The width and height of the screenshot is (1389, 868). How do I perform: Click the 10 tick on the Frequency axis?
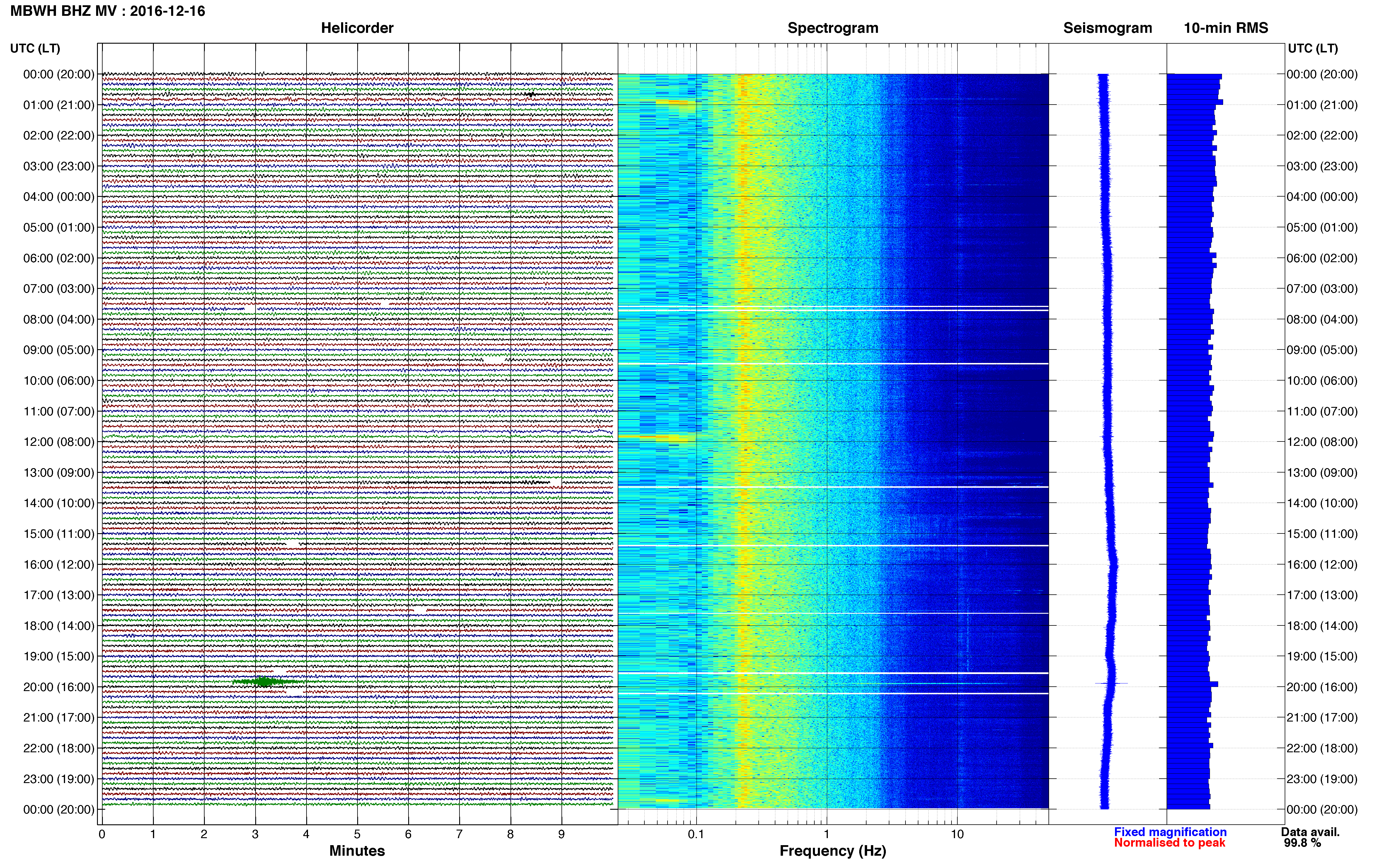957,834
